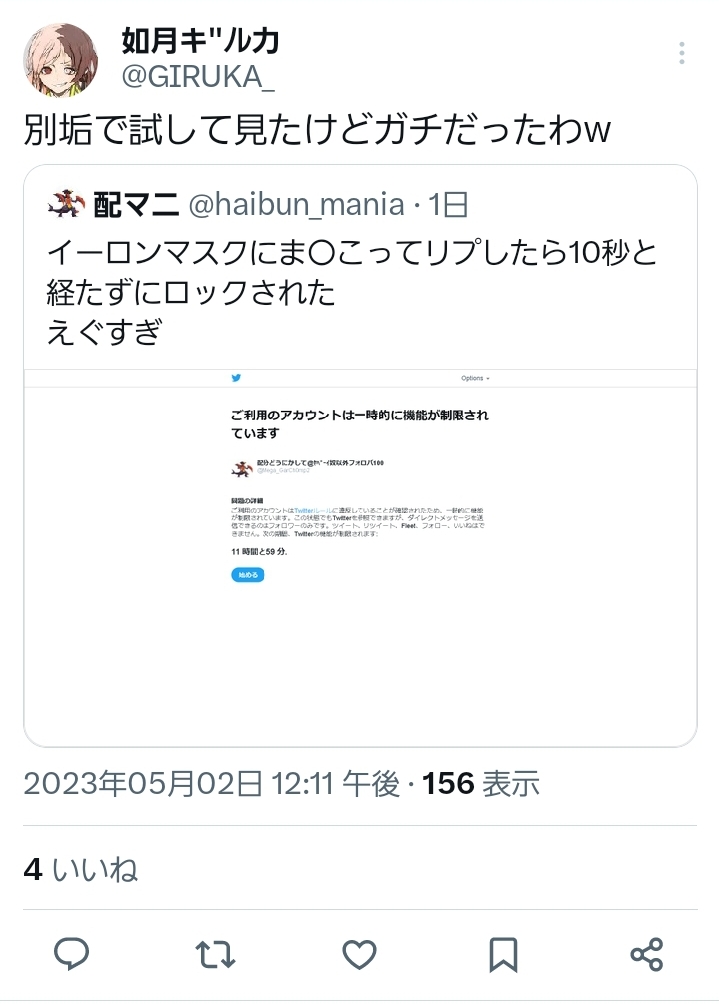
Task: Open the quoted tweet text by 配マニ
Action: click(352, 292)
